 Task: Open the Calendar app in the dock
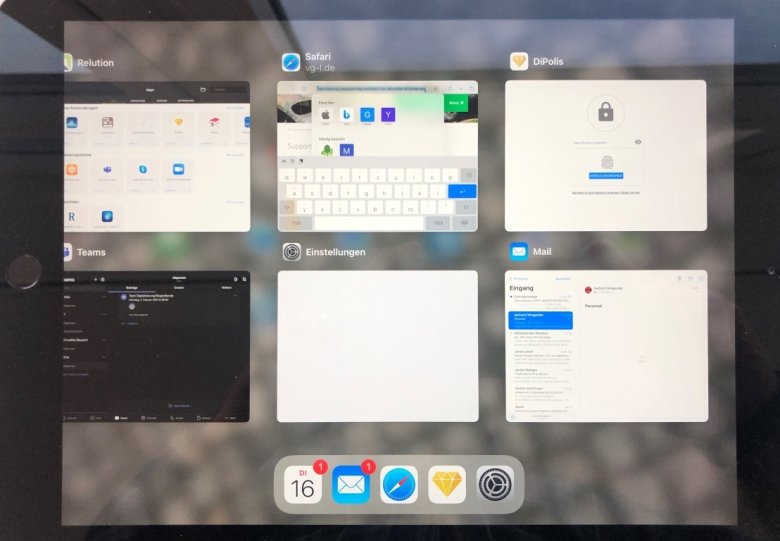(x=302, y=485)
